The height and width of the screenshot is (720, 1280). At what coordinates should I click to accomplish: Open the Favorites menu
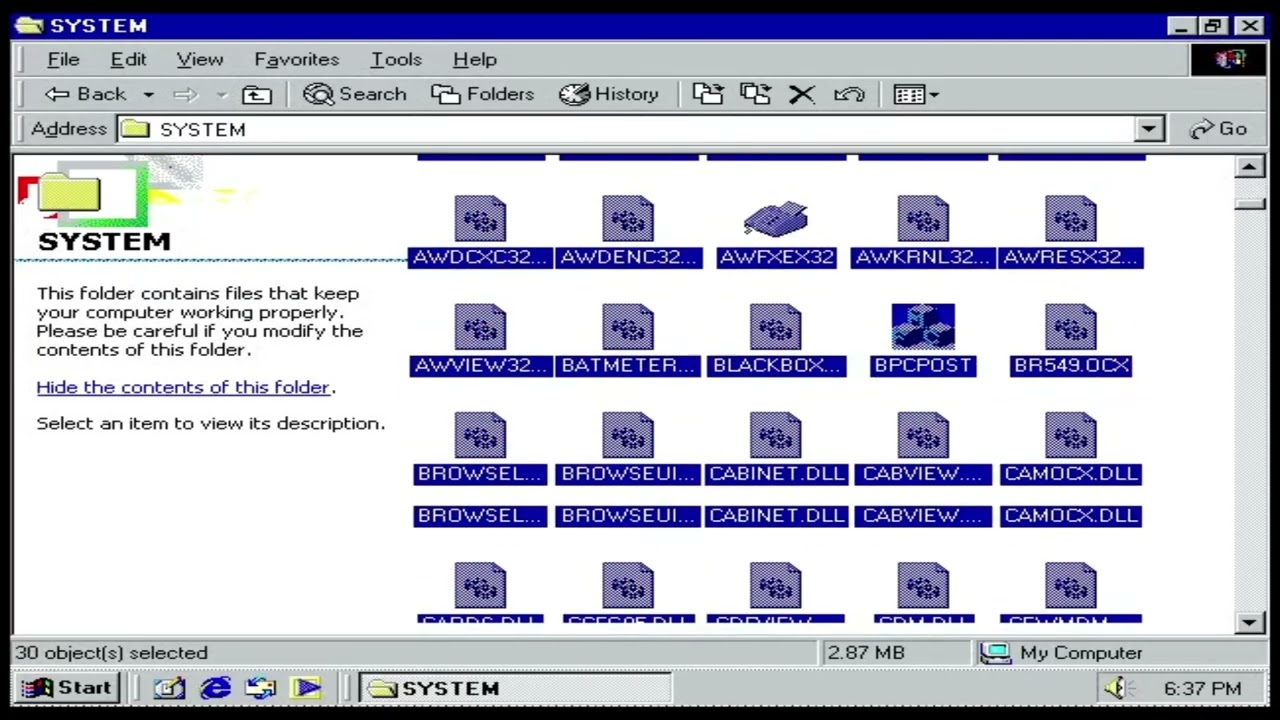pyautogui.click(x=296, y=59)
